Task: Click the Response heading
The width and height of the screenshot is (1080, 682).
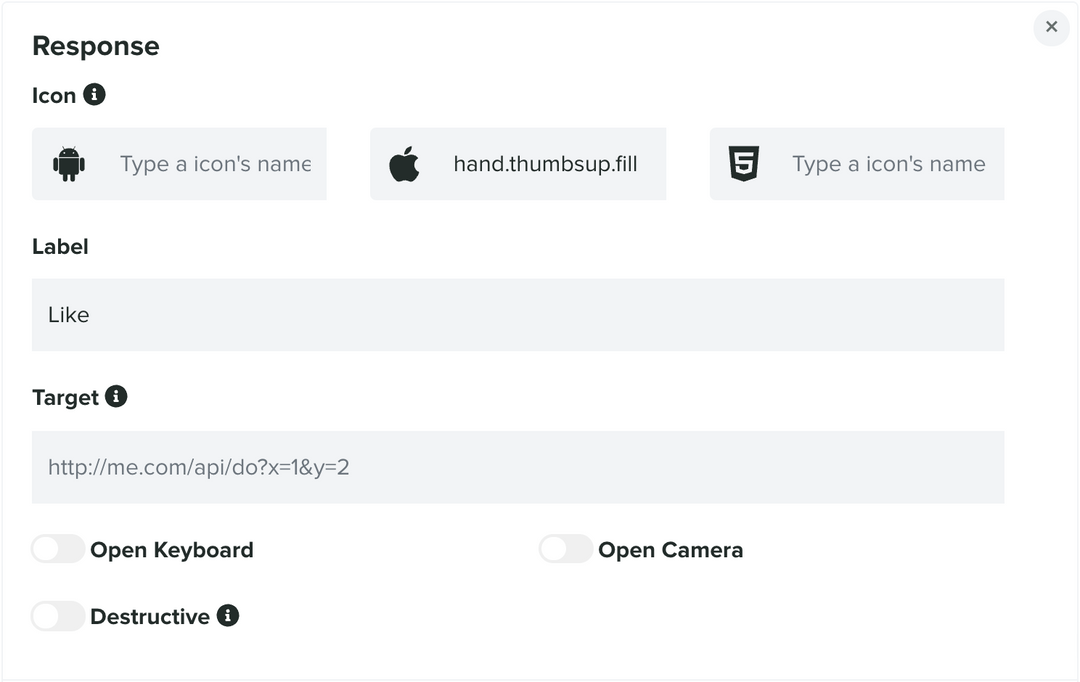Action: coord(96,46)
